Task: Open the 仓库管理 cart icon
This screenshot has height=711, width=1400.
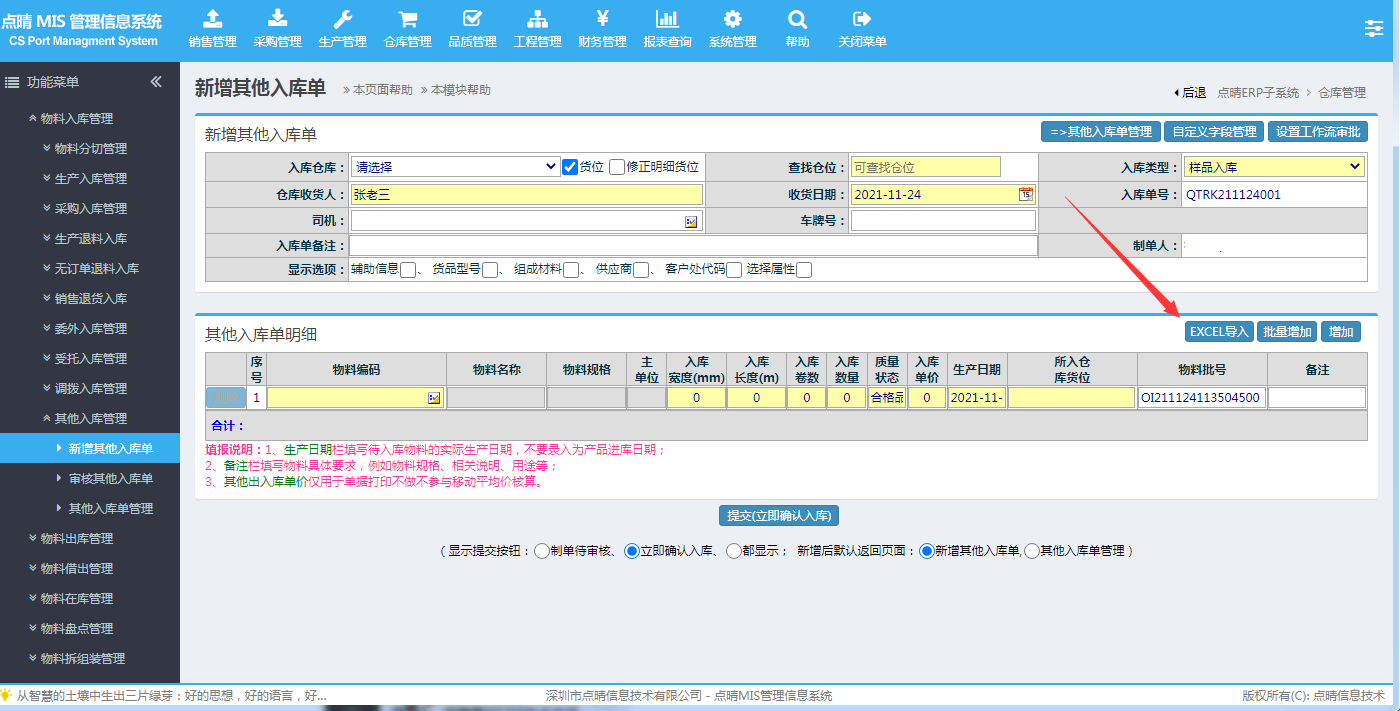Action: (x=407, y=19)
